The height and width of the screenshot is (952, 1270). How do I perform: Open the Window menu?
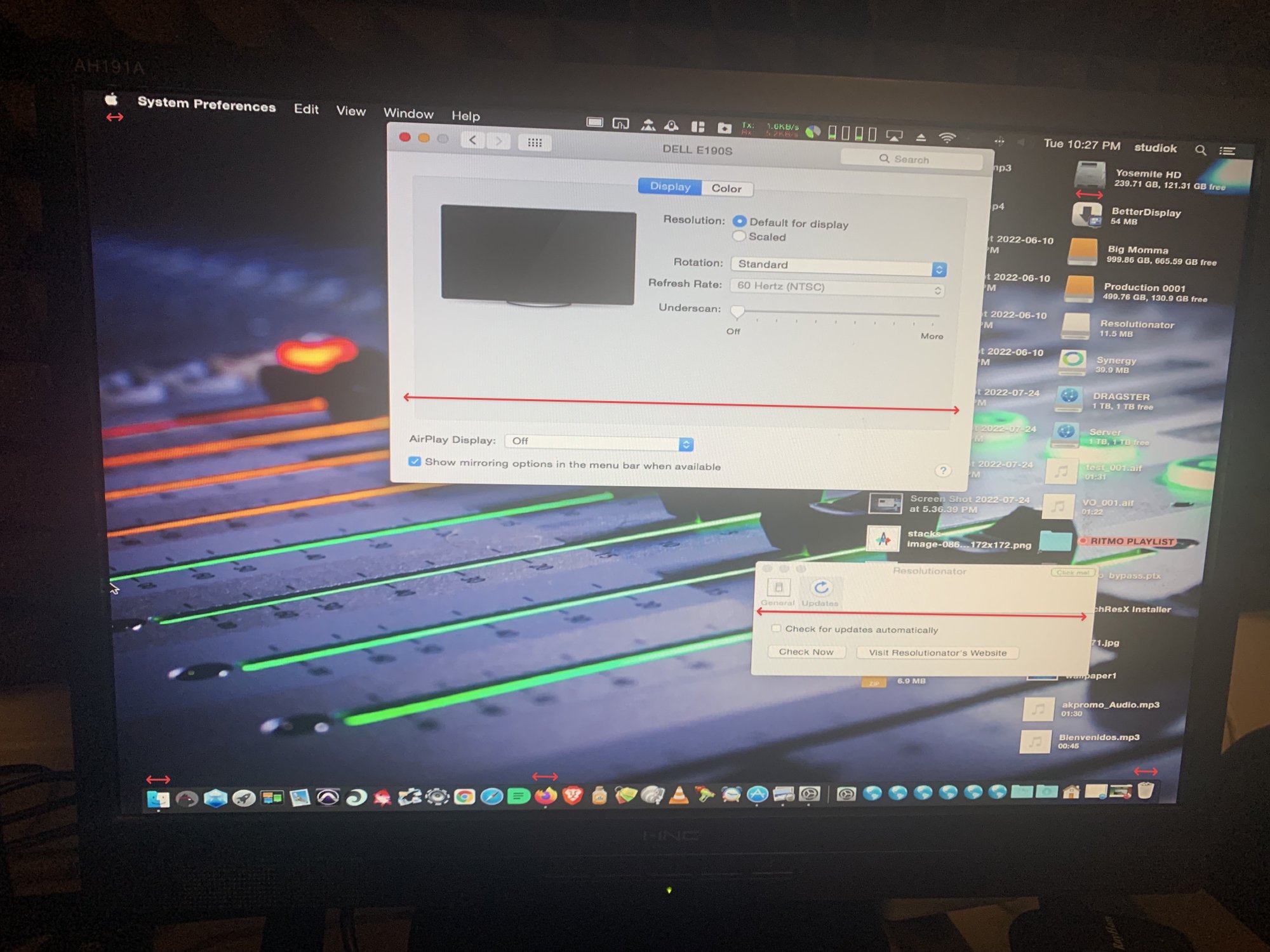tap(408, 114)
